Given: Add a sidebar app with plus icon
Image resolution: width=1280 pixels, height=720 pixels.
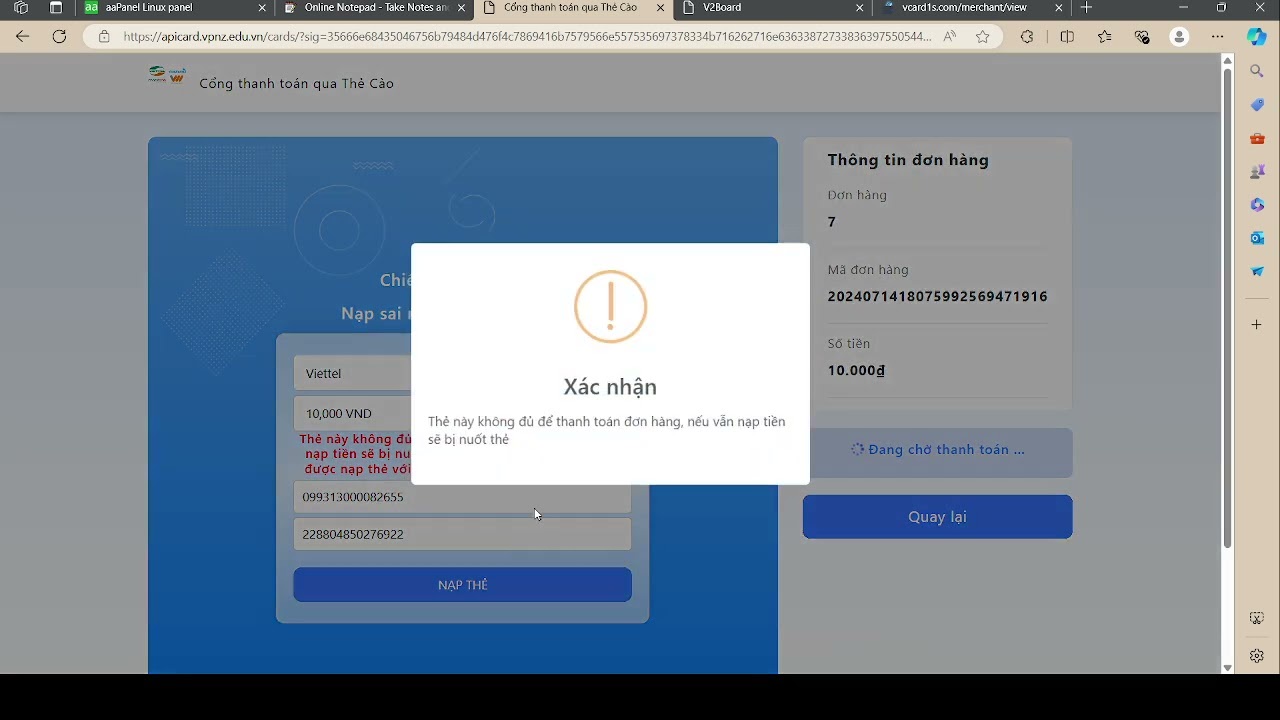Looking at the screenshot, I should tap(1257, 325).
